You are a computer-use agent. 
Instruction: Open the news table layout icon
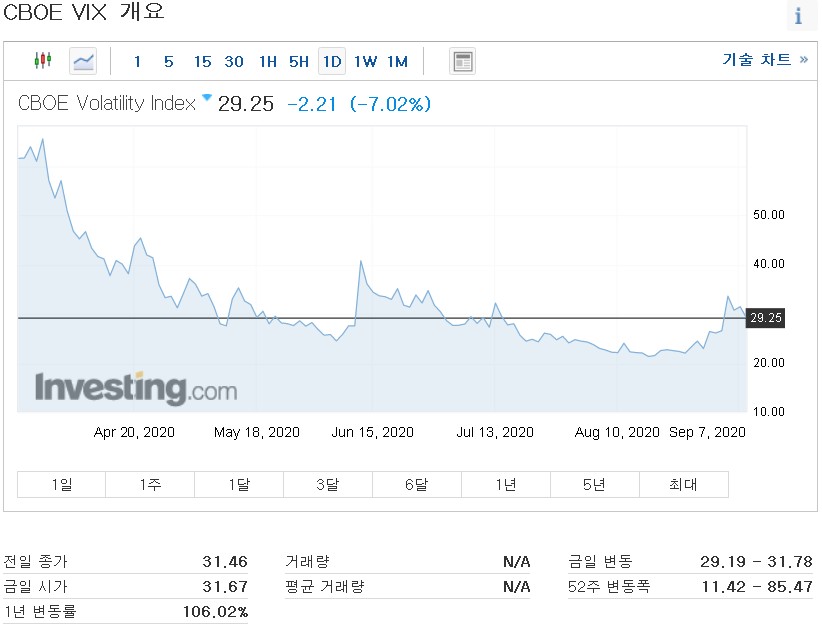[462, 61]
